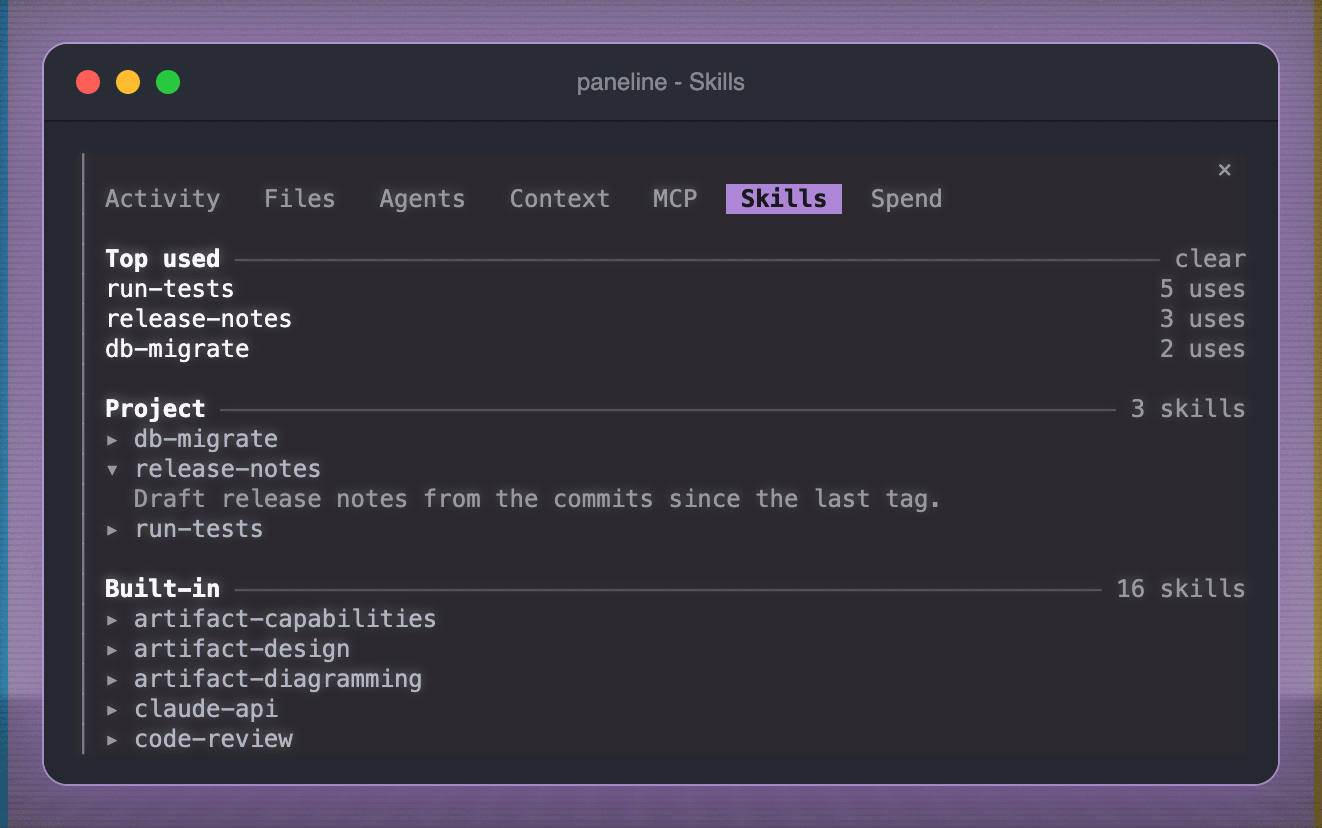Expand the run-tests project skill arrow

[113, 529]
